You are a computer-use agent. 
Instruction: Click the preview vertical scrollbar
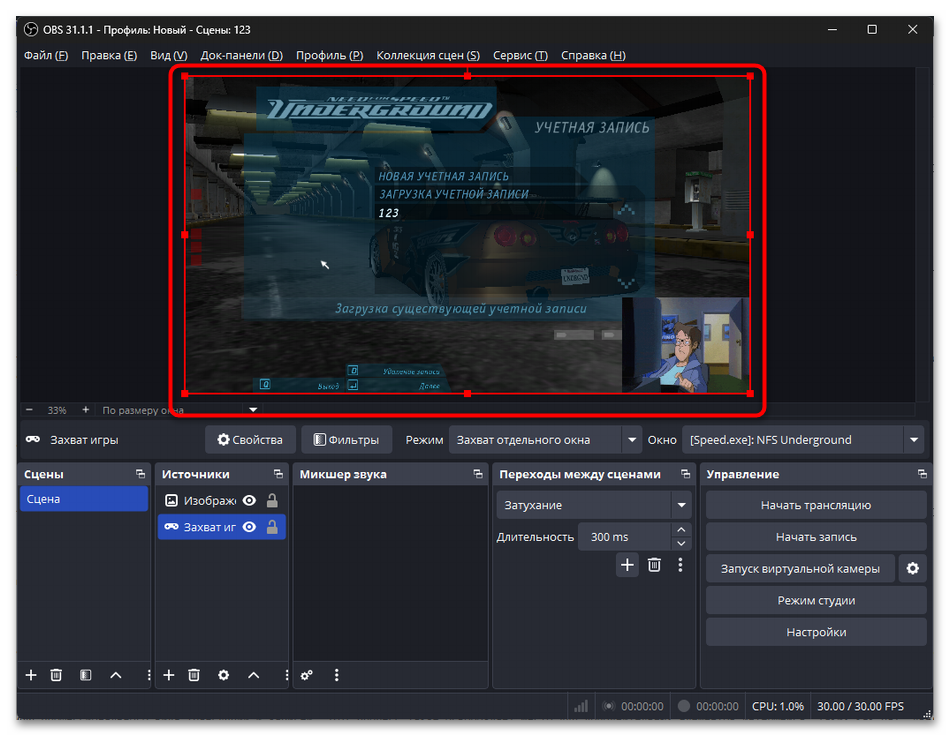point(922,234)
